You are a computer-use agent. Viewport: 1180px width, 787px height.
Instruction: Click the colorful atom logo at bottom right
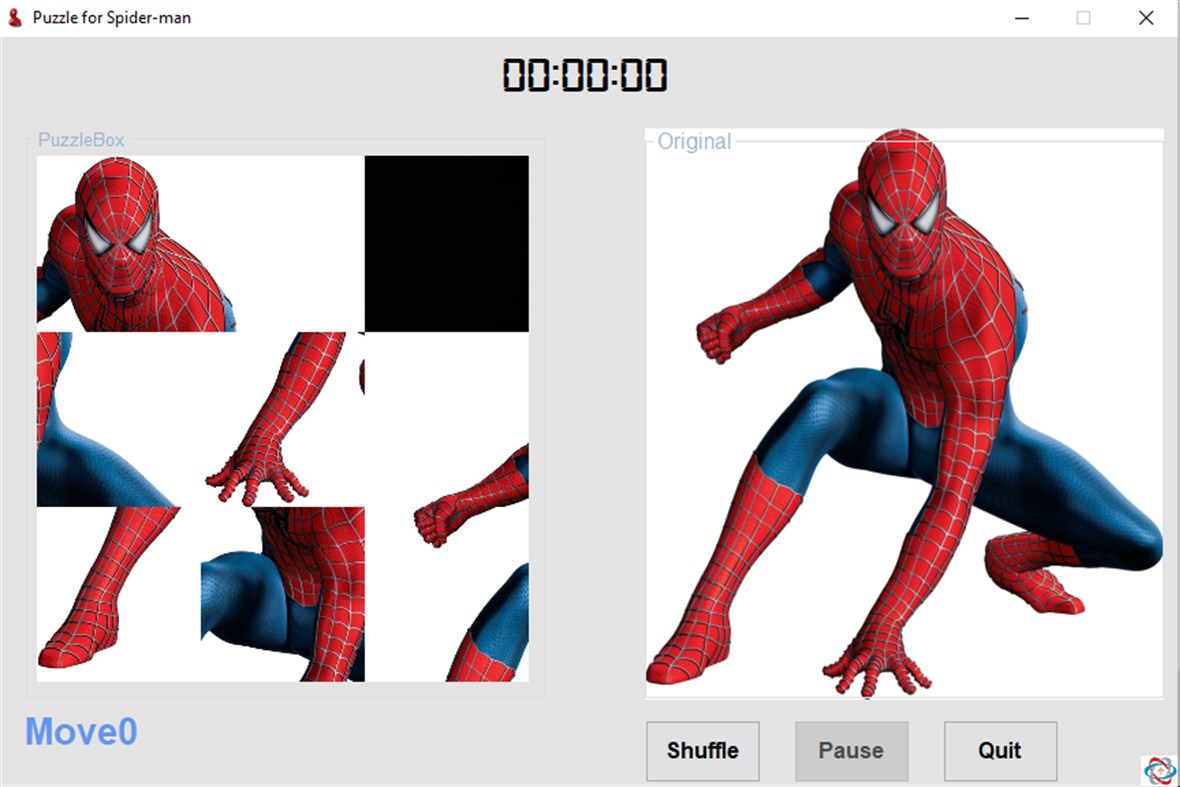pos(1159,768)
